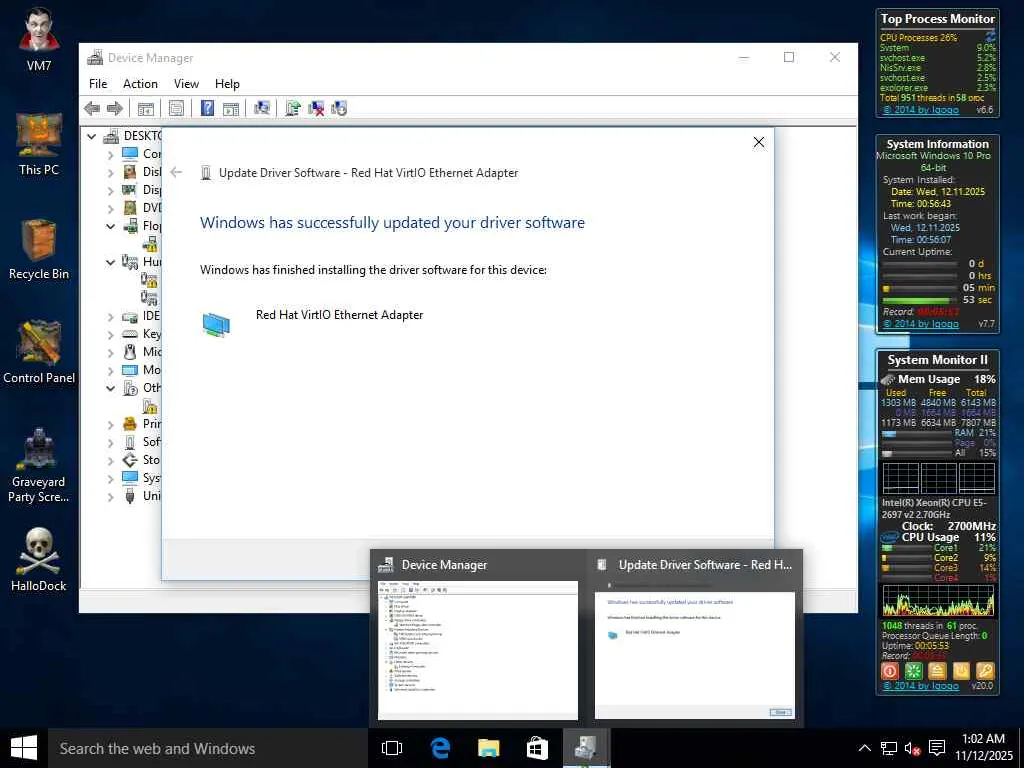This screenshot has height=768, width=1024.
Task: Click the blue Help question-mark toolbar icon
Action: coord(207,108)
